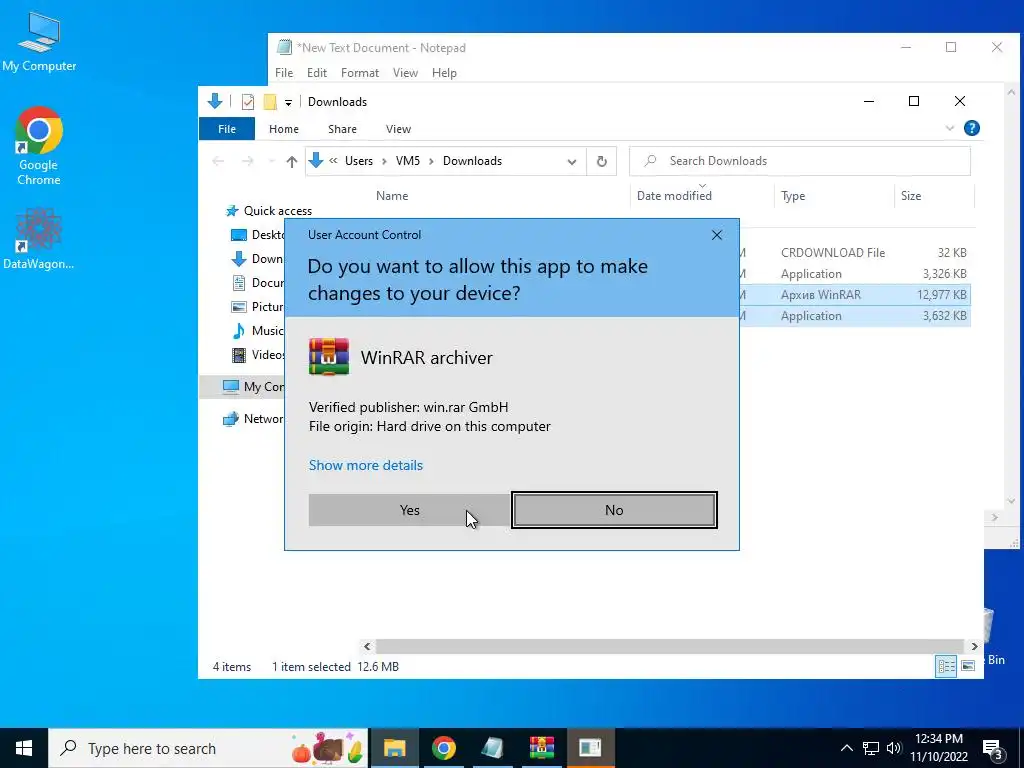
Task: Select Music in the navigation pane
Action: point(259,330)
